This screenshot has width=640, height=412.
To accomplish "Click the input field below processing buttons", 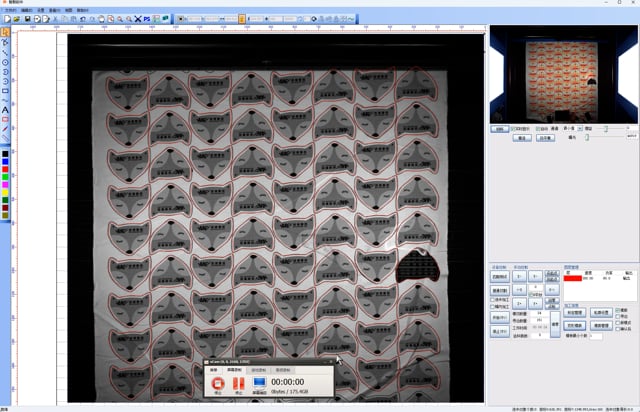I will click(596, 336).
